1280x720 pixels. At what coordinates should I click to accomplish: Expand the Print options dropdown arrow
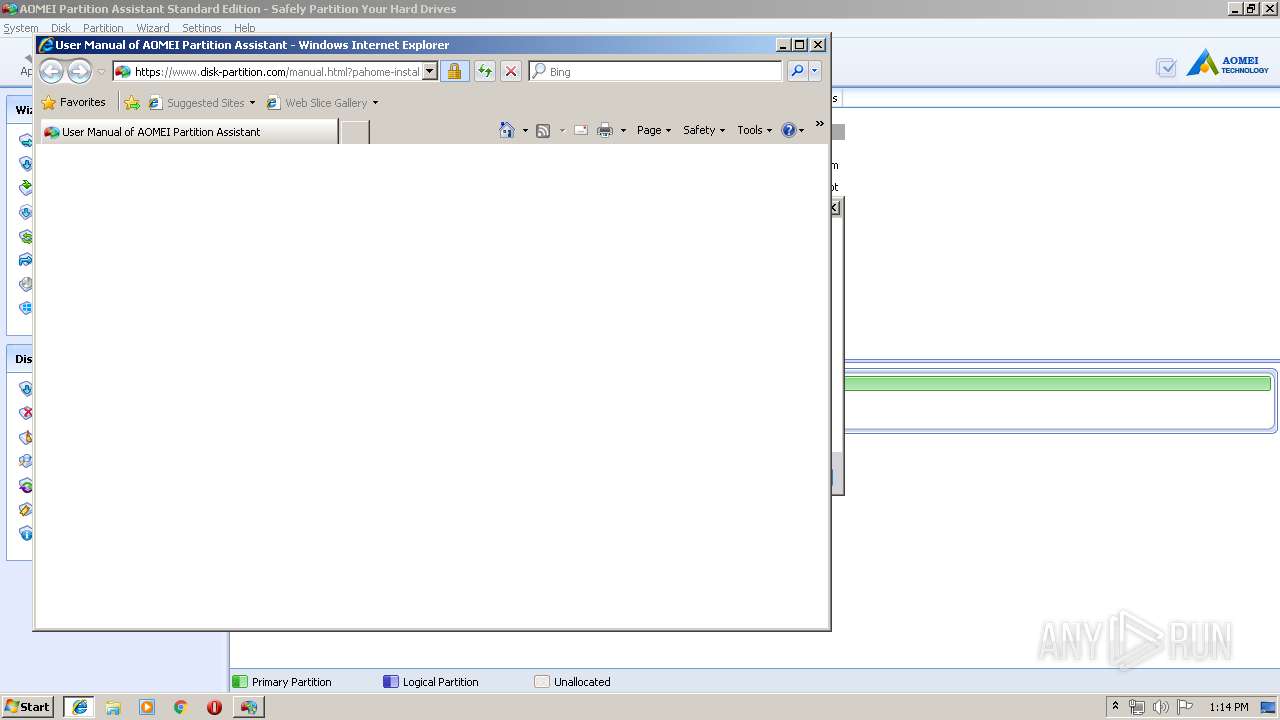point(623,131)
